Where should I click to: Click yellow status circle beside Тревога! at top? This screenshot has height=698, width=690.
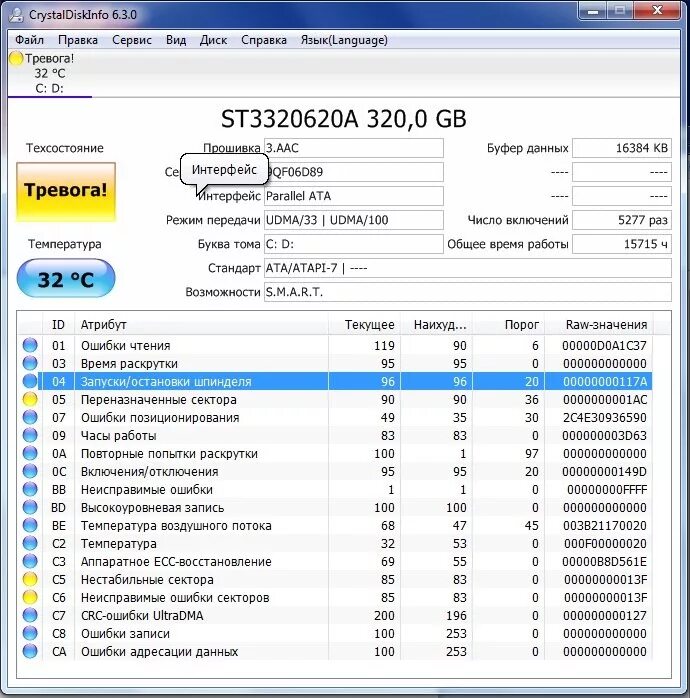(x=16, y=59)
